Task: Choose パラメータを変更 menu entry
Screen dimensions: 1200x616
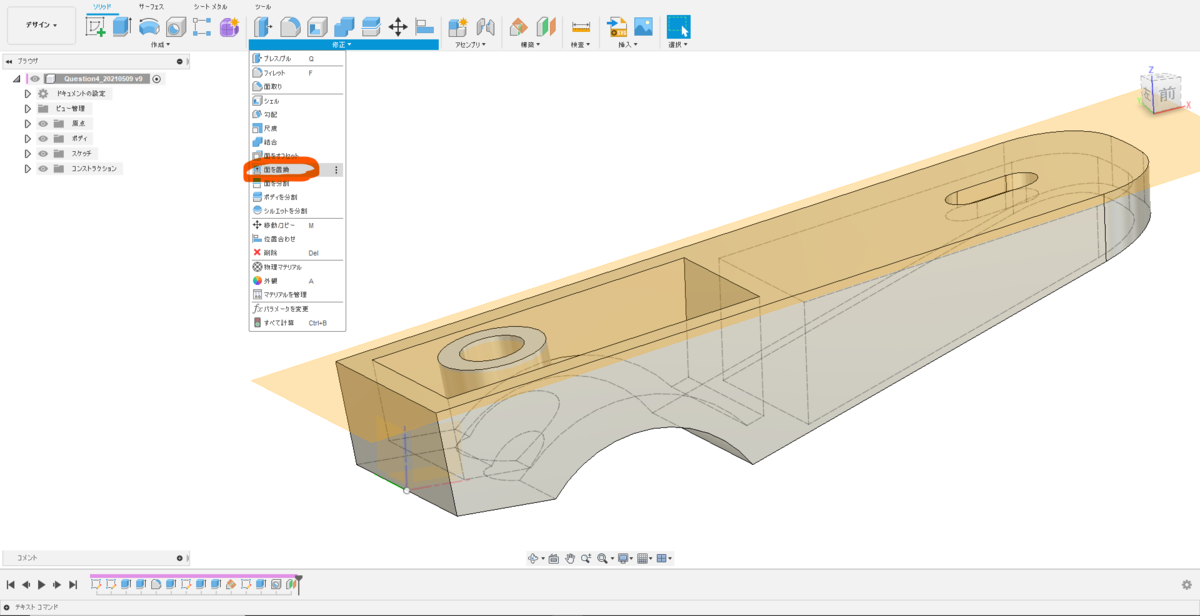Action: click(297, 309)
